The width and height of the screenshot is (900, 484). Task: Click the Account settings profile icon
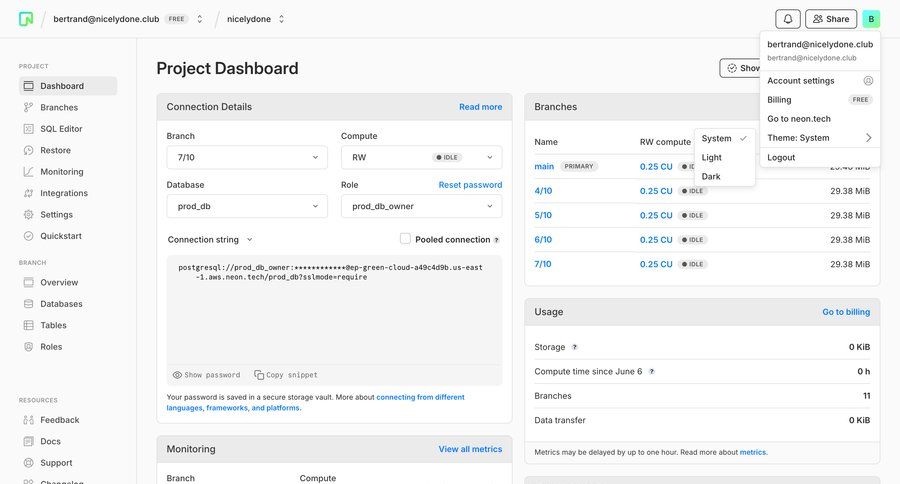[868, 81]
